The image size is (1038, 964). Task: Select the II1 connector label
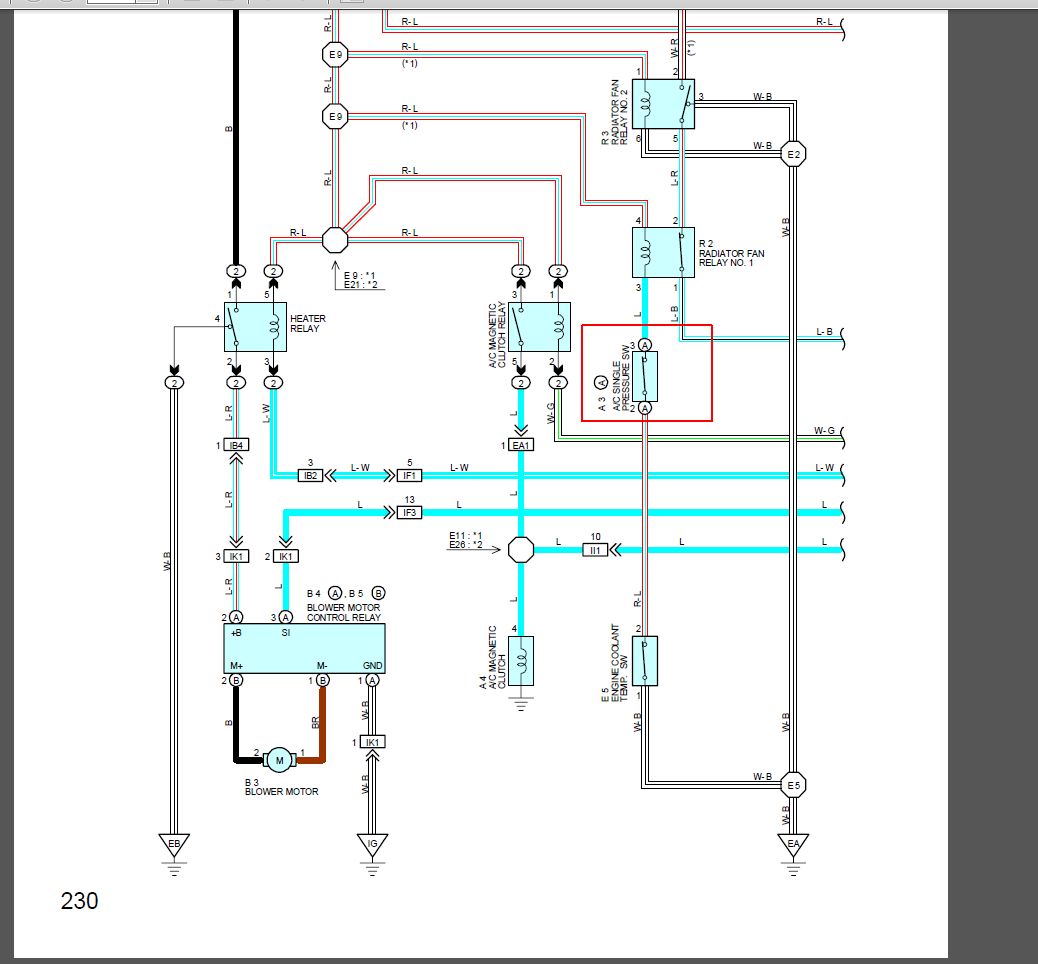(595, 550)
